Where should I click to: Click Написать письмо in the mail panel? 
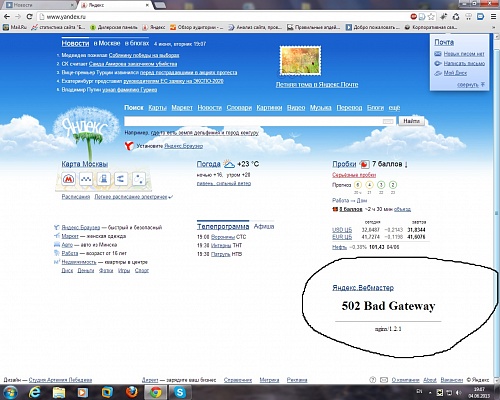pyautogui.click(x=464, y=63)
